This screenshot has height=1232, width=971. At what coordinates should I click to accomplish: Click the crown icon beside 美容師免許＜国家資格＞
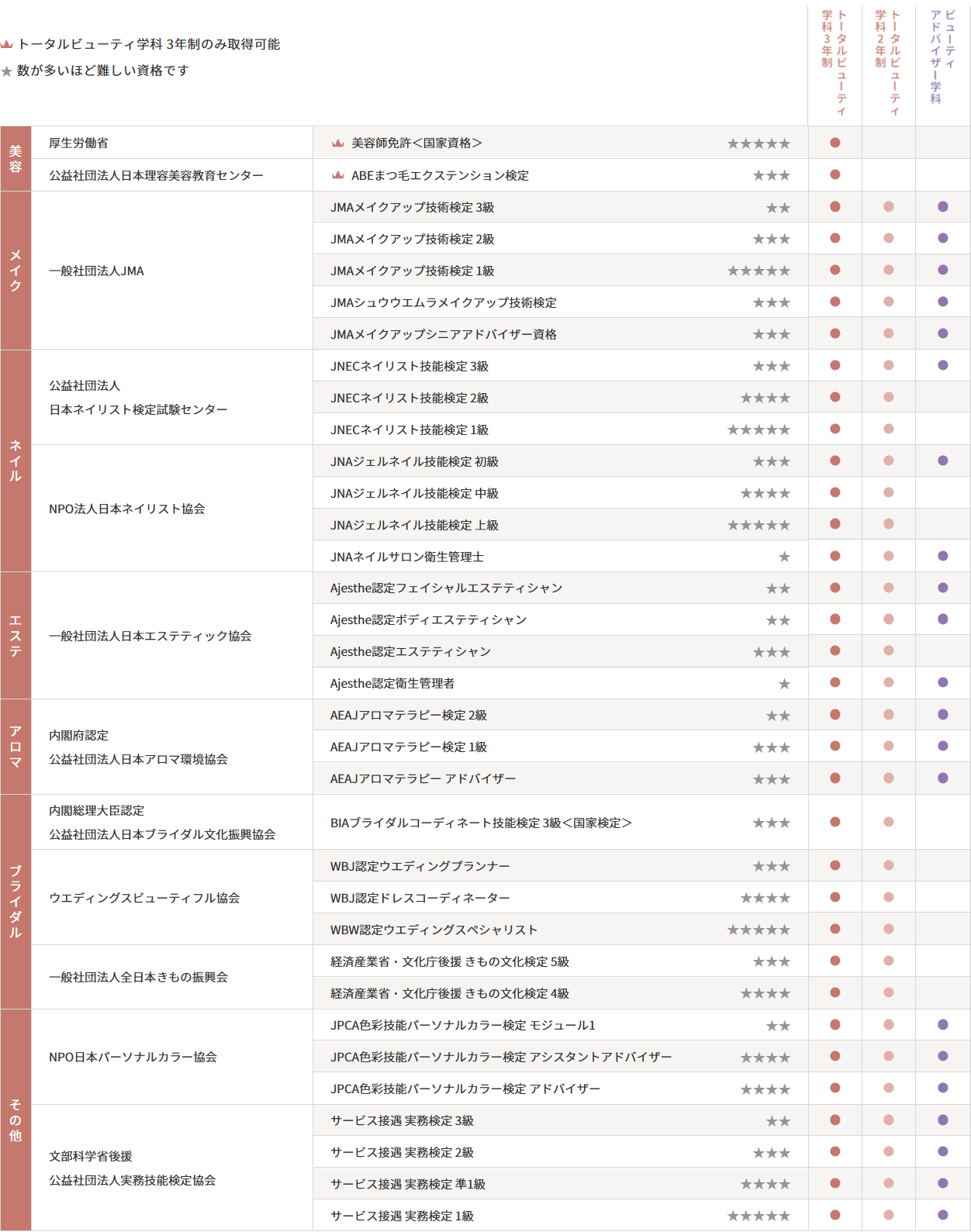click(337, 143)
